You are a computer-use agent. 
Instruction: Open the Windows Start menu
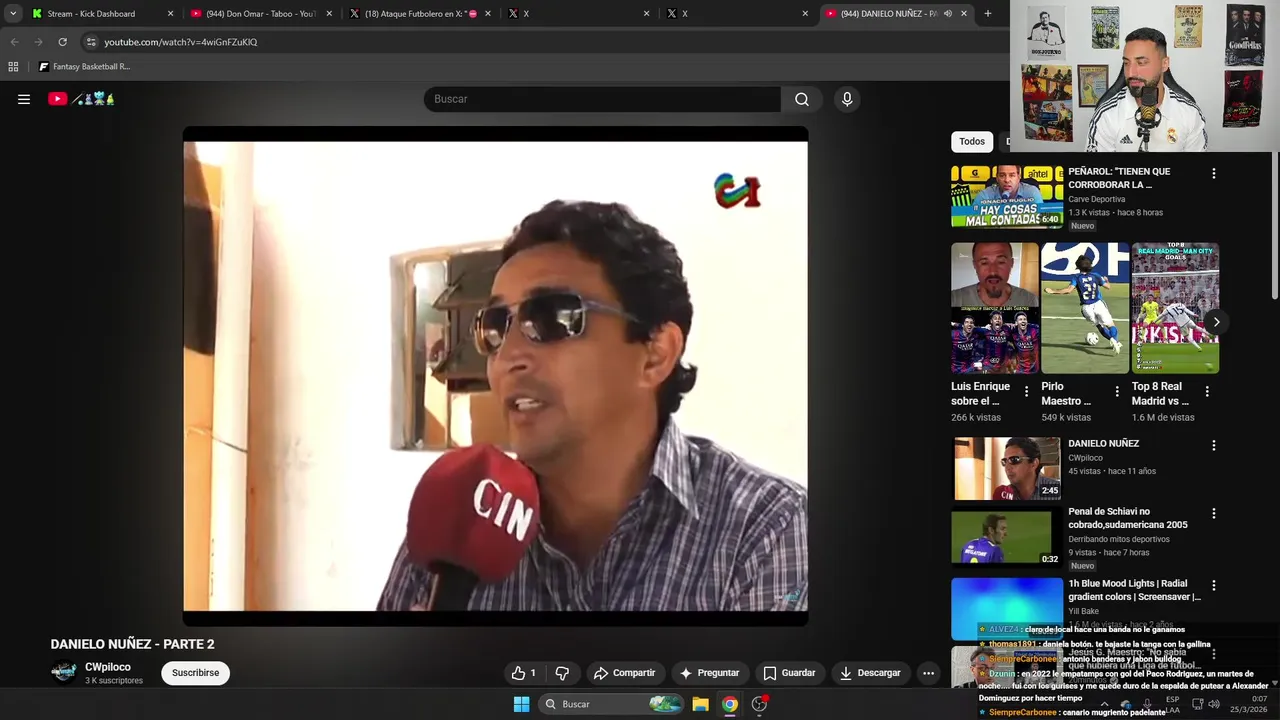[x=521, y=704]
